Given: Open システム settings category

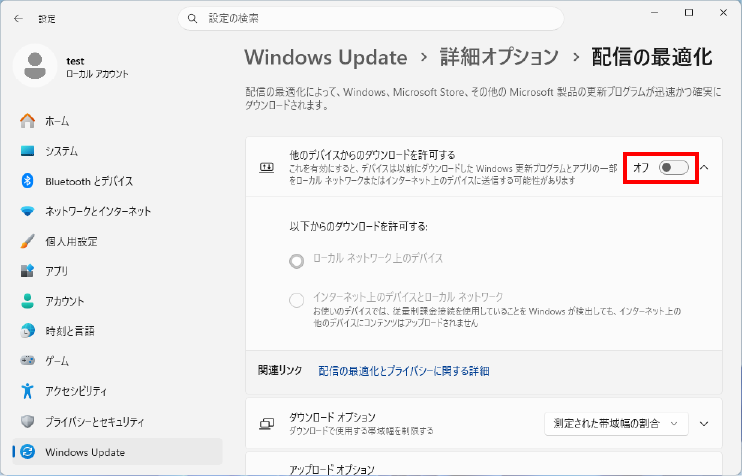Looking at the screenshot, I should pos(117,151).
